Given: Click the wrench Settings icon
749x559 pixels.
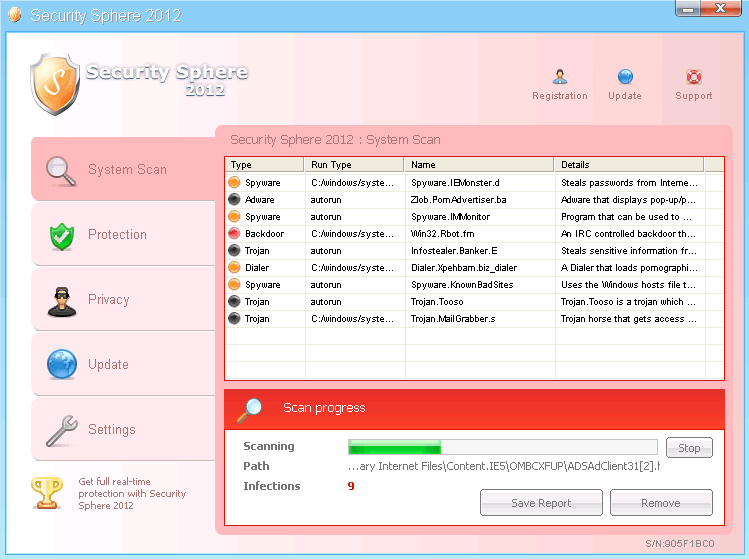Looking at the screenshot, I should [x=62, y=430].
